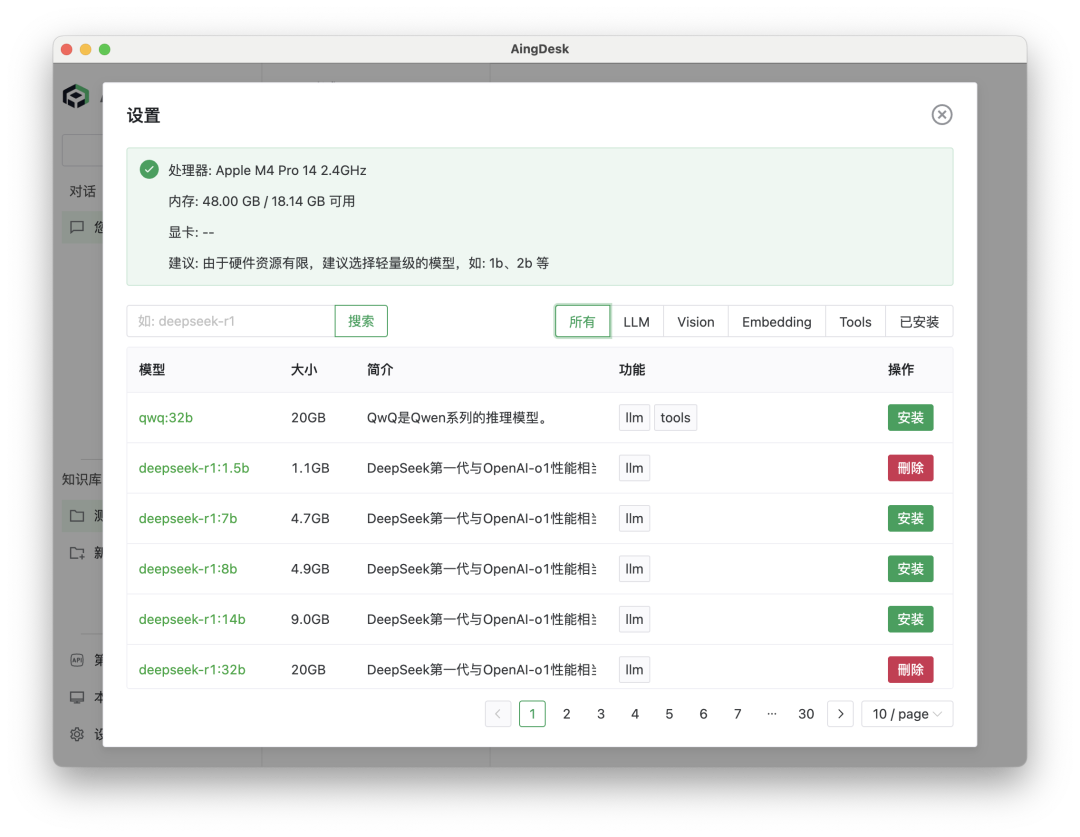Jump to page 30 in pagination
This screenshot has width=1080, height=837.
pyautogui.click(x=806, y=714)
